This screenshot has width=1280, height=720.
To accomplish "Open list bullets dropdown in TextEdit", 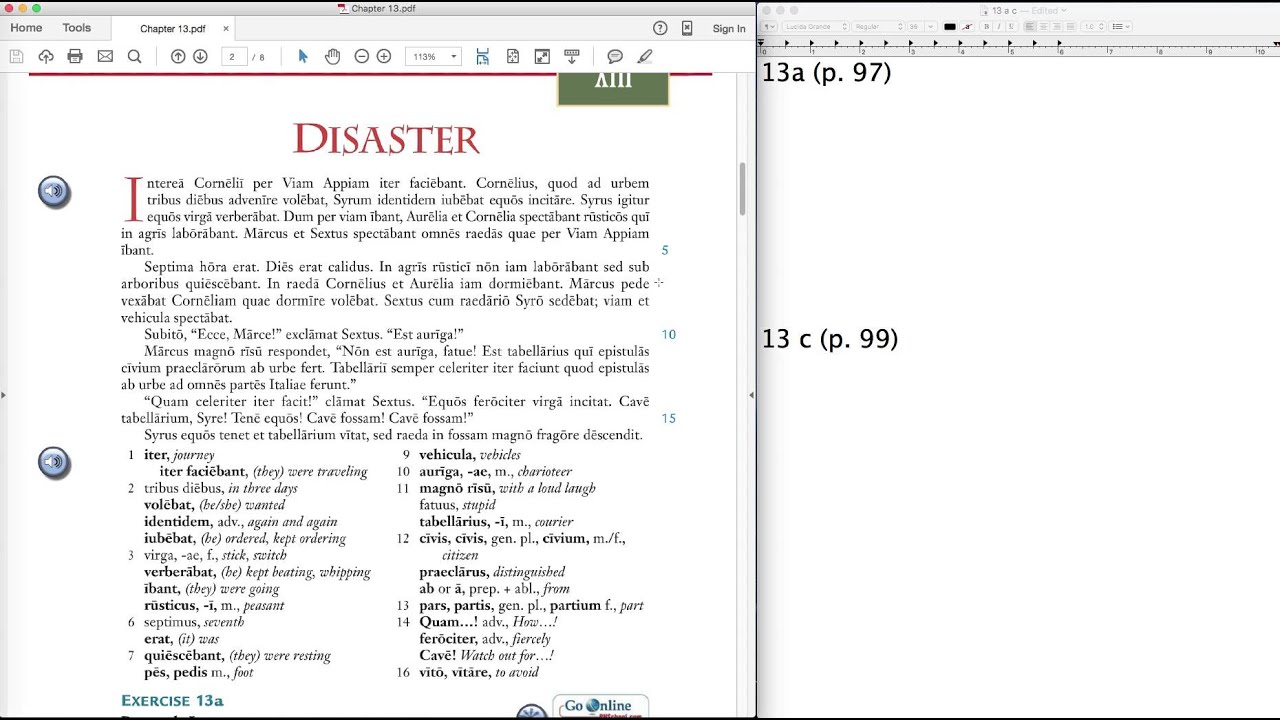I will pos(1121,26).
